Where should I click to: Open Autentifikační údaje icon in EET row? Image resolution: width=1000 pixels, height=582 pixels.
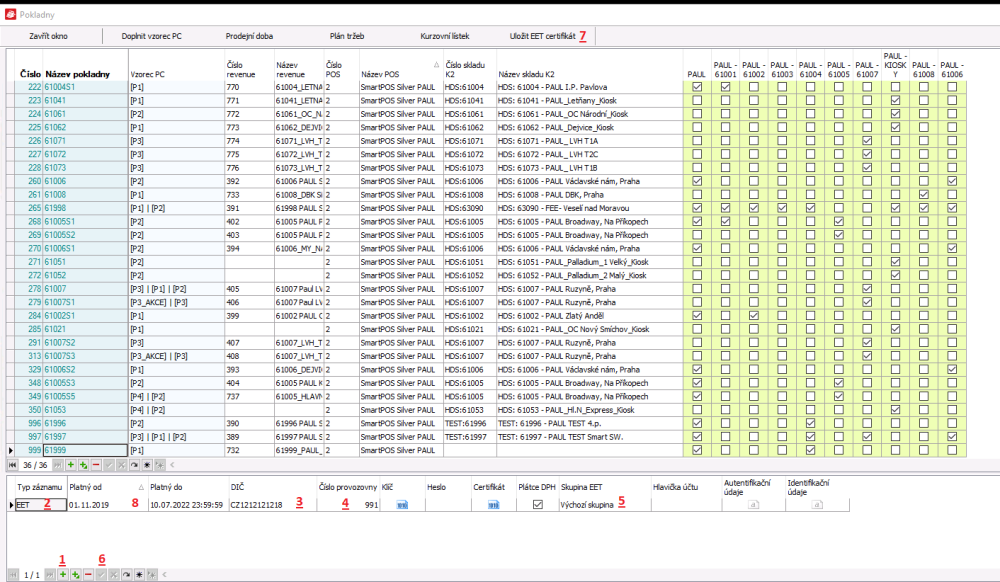(x=753, y=505)
